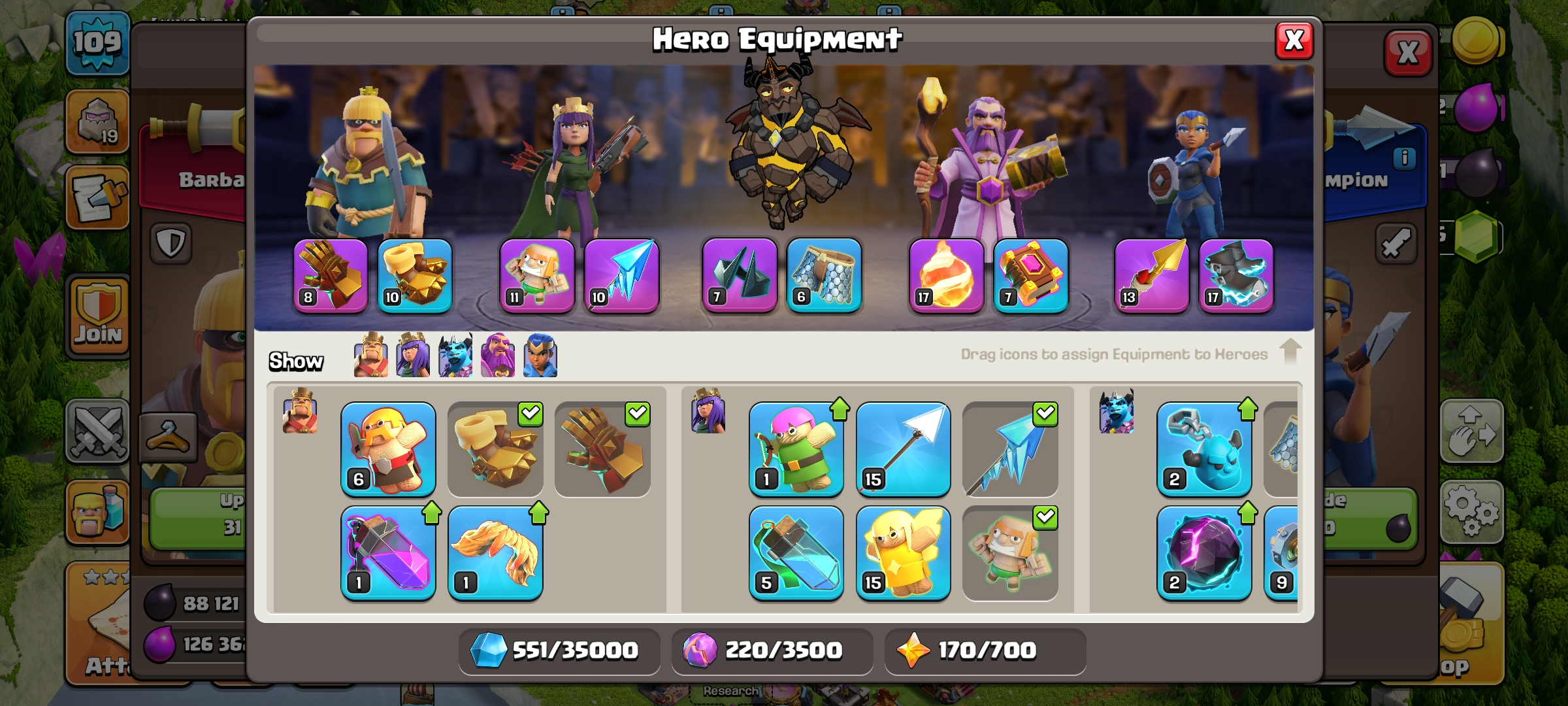This screenshot has height=706, width=1568.
Task: Click the checked Earthquake Boots equipment
Action: [495, 449]
